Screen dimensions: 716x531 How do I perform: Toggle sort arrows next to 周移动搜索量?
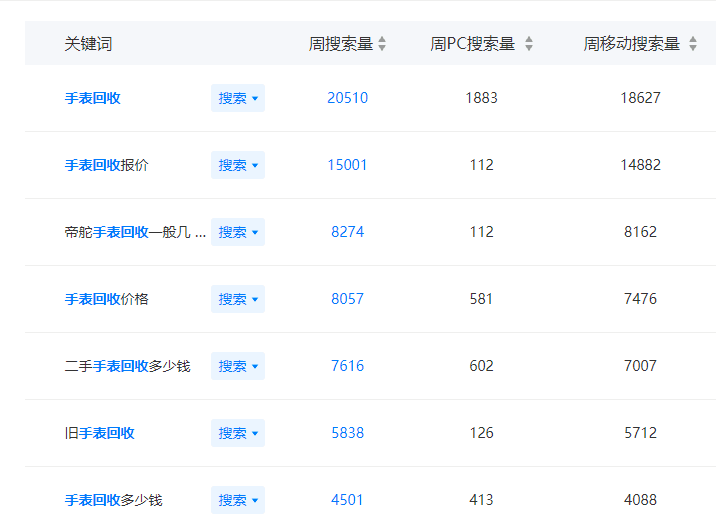[694, 44]
